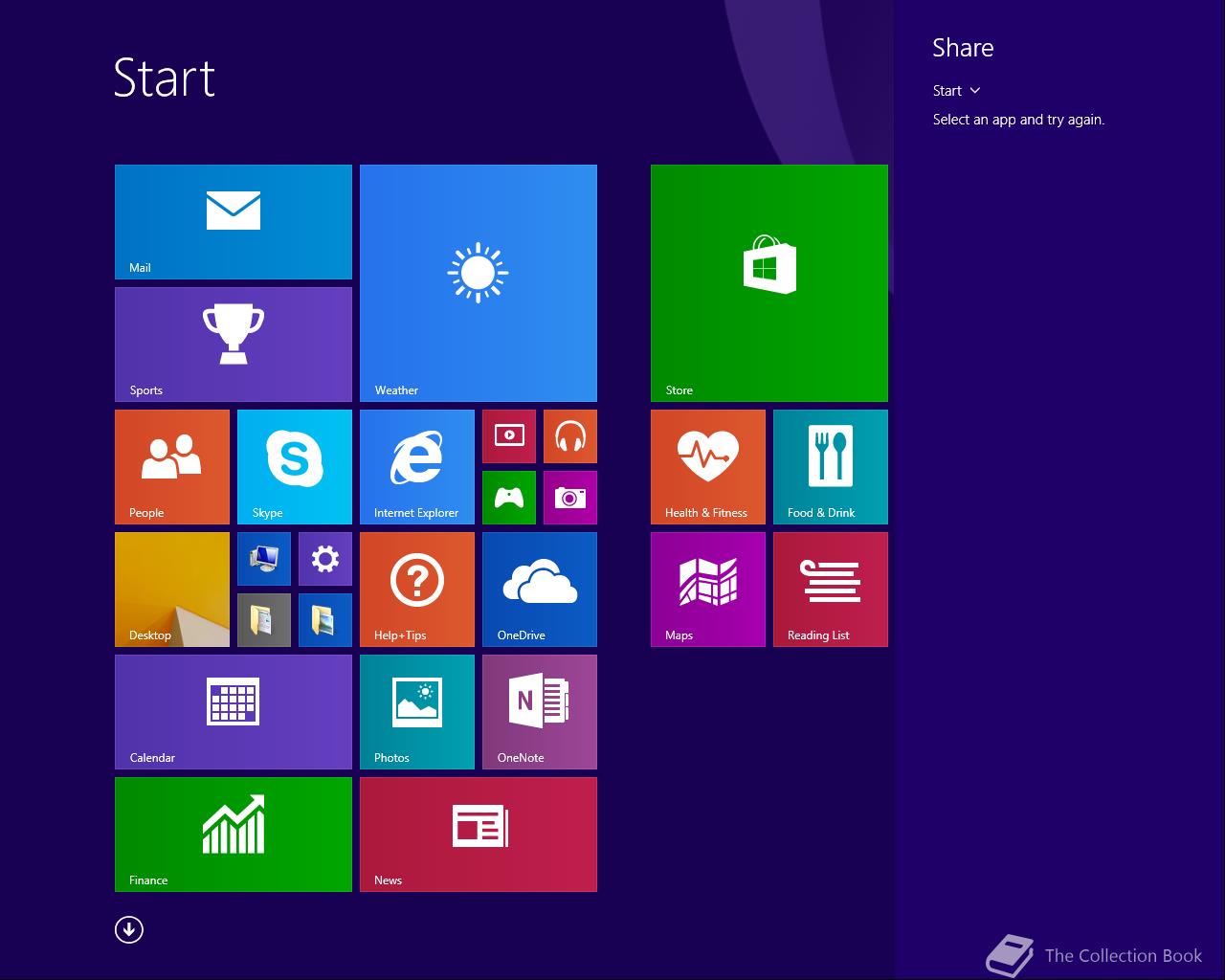Open the small PC settings gear tile

tap(325, 559)
